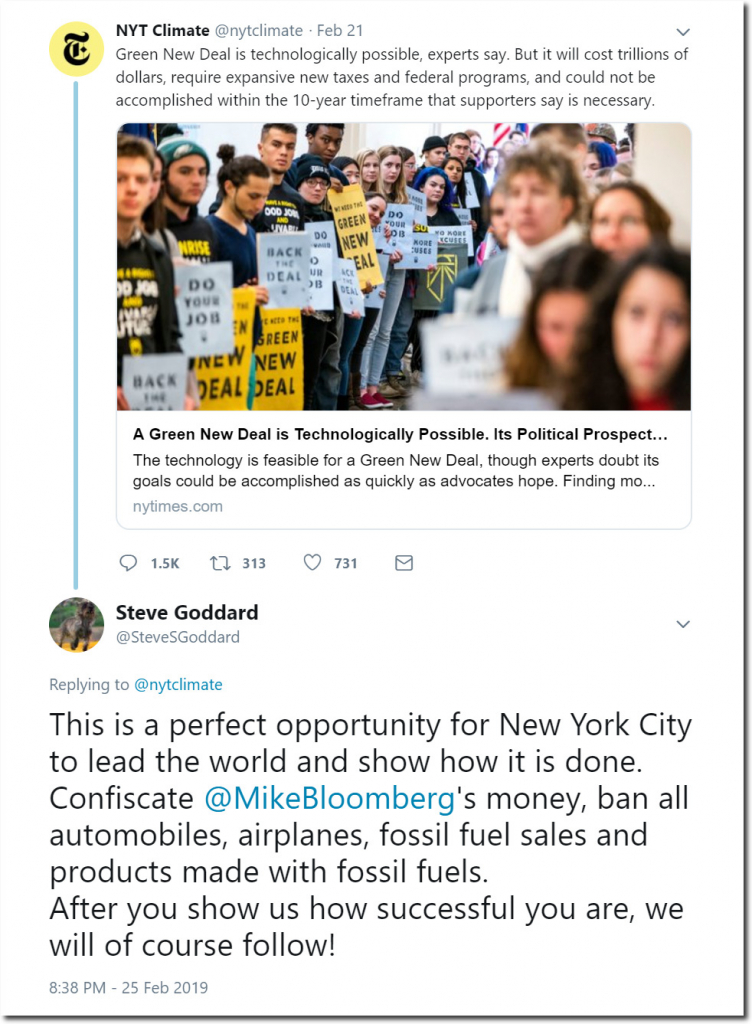This screenshot has height=1024, width=752.
Task: Open the Feb 21 tweet date link
Action: point(337,31)
